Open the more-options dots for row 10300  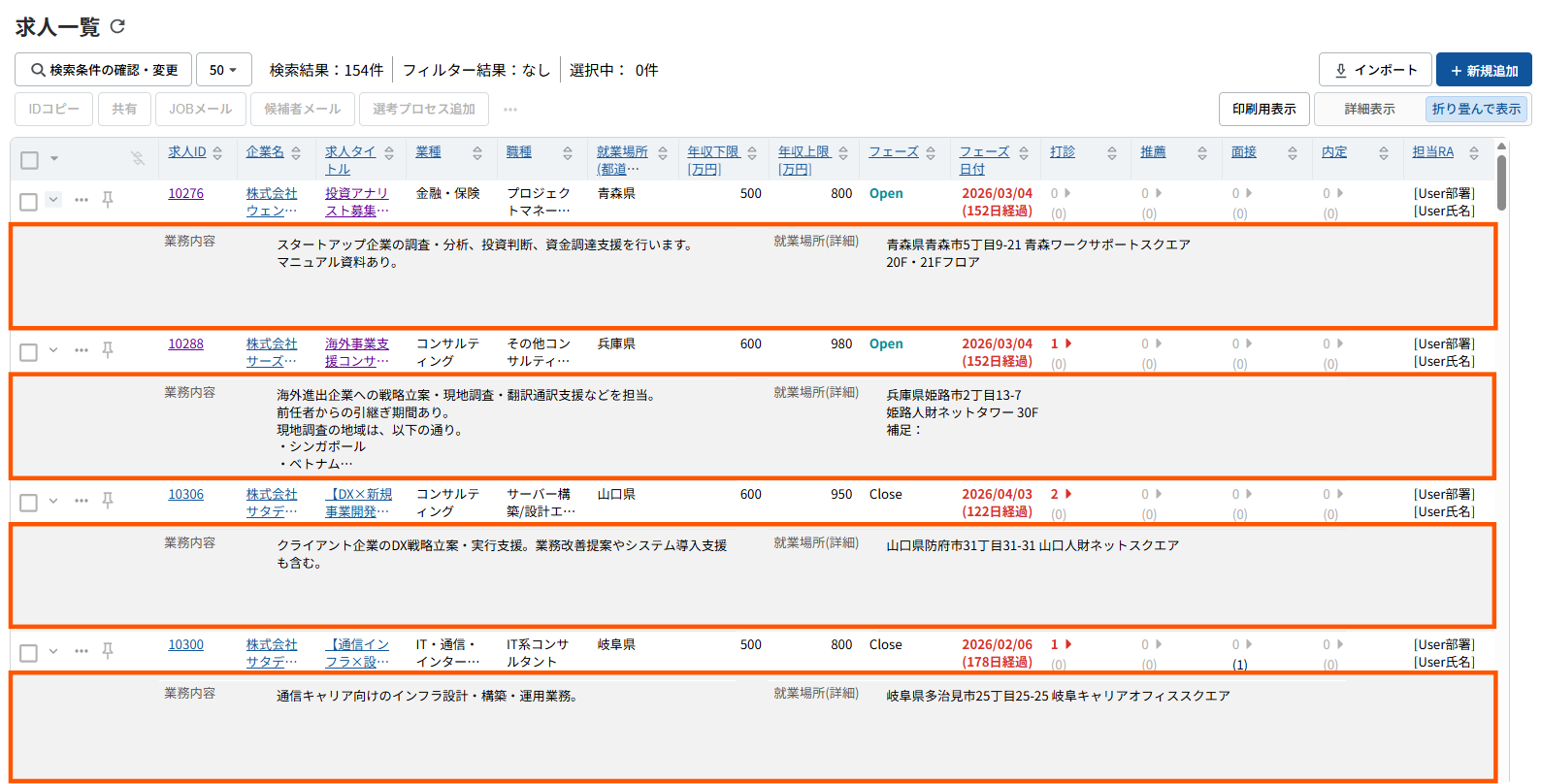click(82, 651)
